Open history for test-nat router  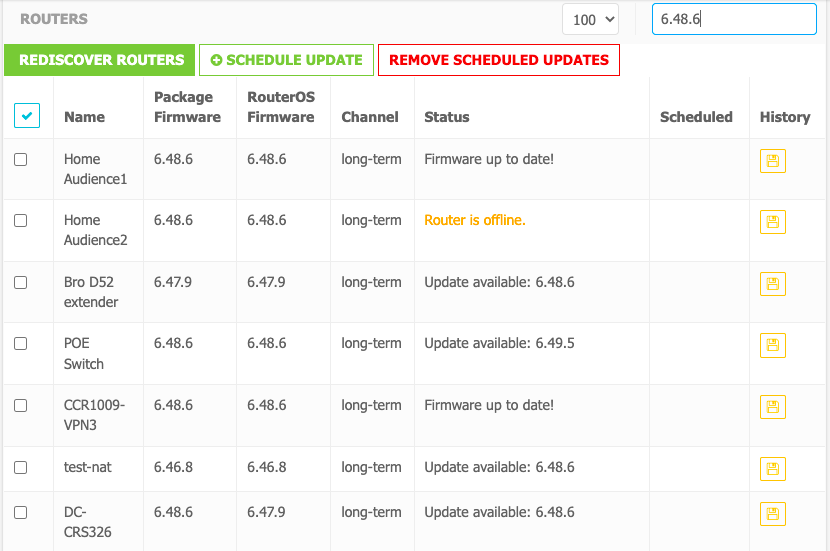[772, 469]
